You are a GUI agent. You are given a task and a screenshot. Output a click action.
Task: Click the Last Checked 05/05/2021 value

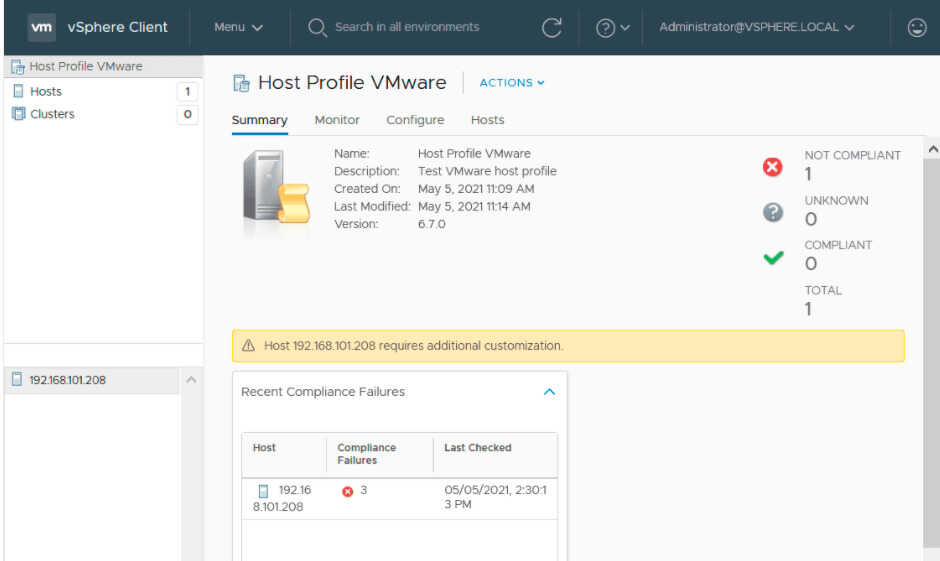(x=495, y=497)
